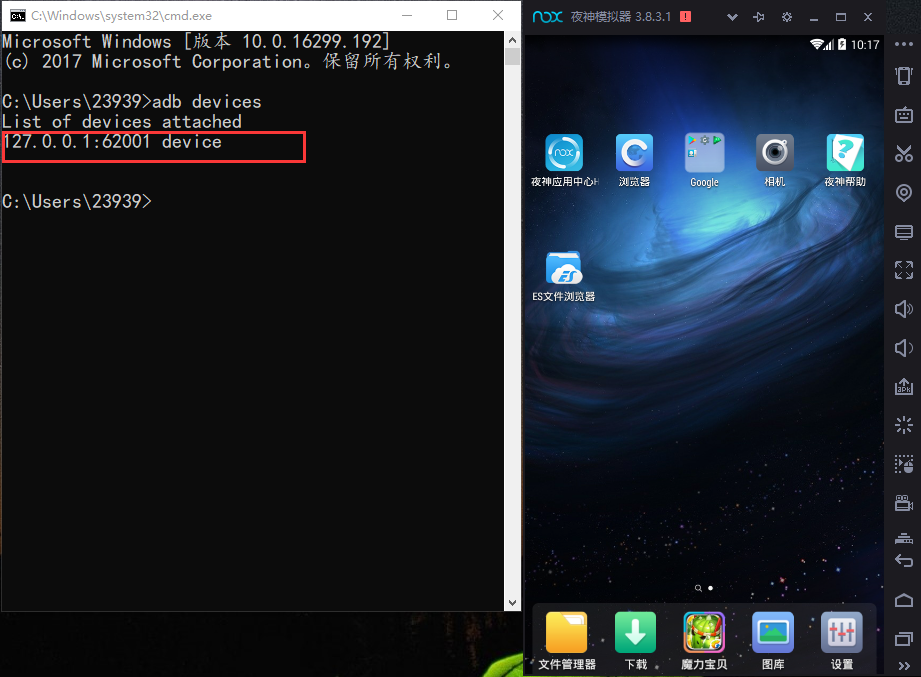
Task: Maximize the Nox emulator window
Action: coord(841,17)
